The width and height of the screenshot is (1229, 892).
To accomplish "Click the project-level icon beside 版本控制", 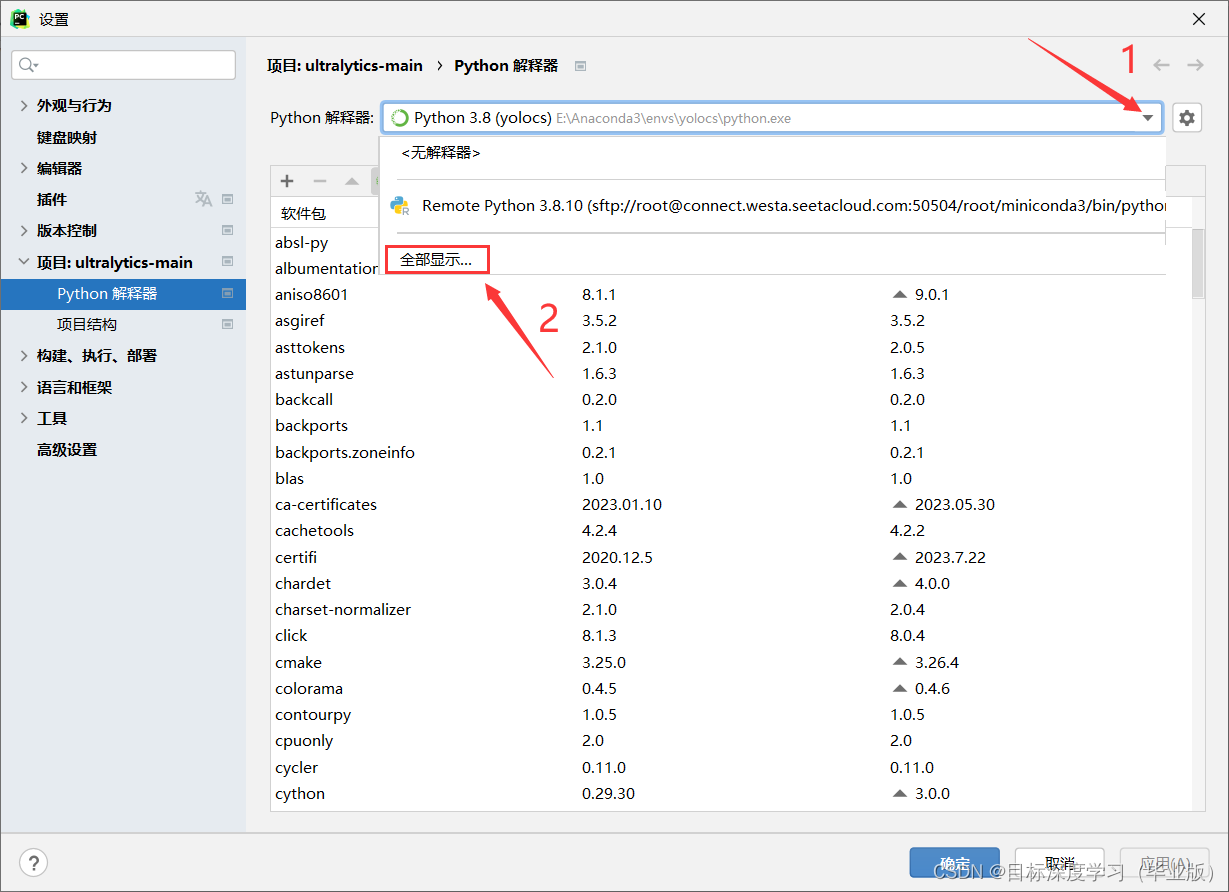I will click(227, 230).
